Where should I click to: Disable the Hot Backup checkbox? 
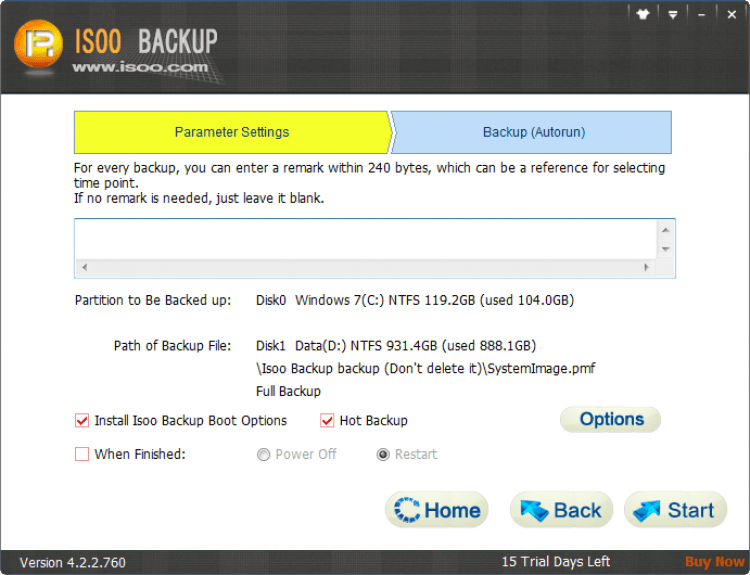coord(327,421)
